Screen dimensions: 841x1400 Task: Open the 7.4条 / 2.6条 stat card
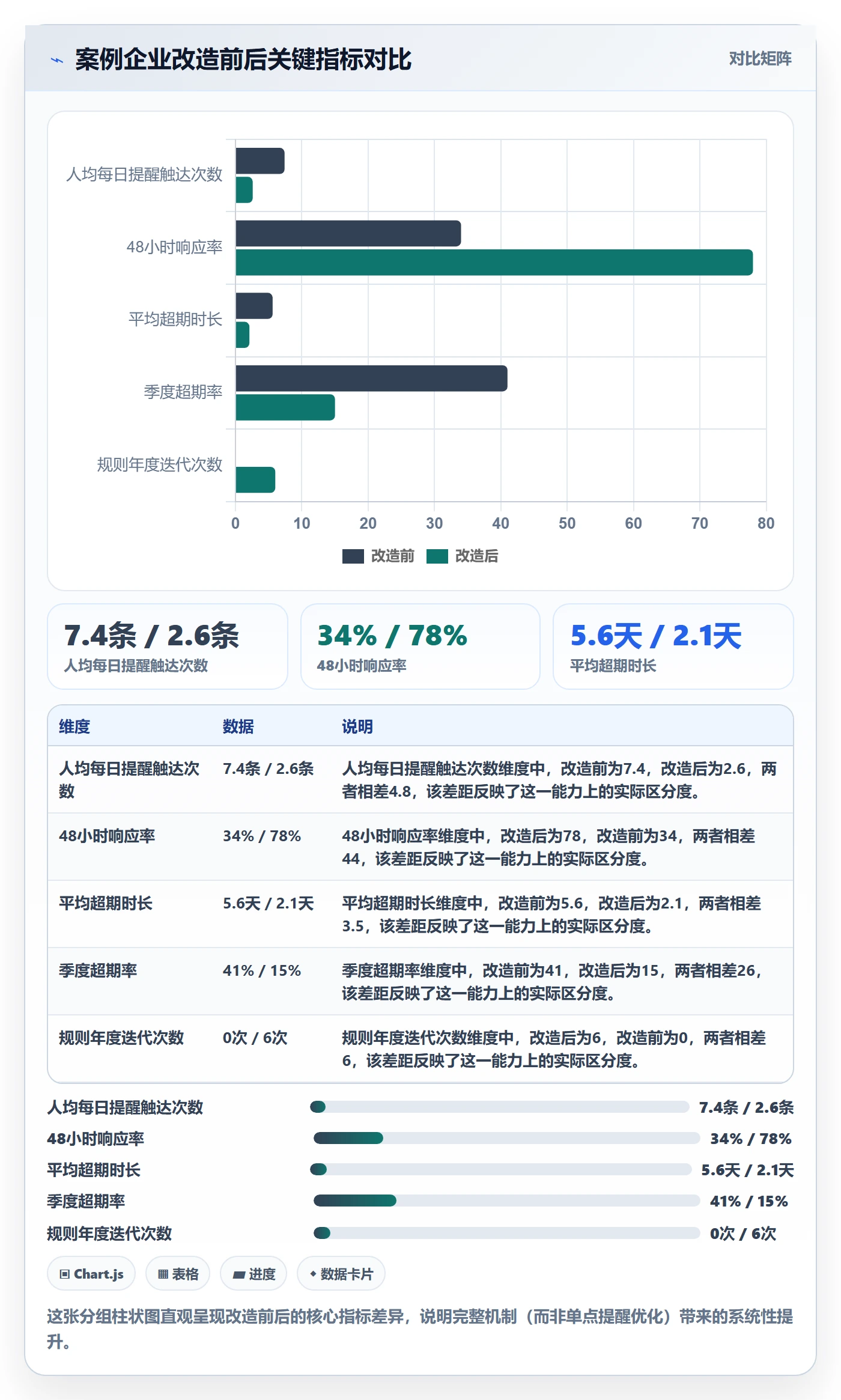coord(168,647)
